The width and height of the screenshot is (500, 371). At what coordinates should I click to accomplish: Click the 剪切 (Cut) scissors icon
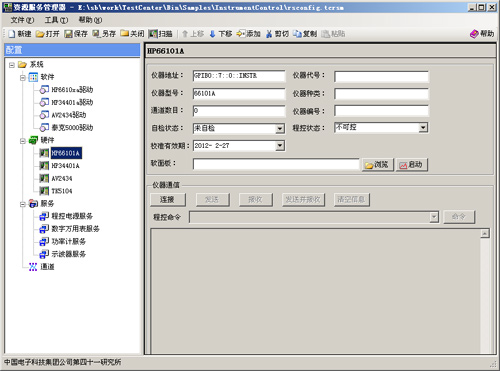[269, 34]
